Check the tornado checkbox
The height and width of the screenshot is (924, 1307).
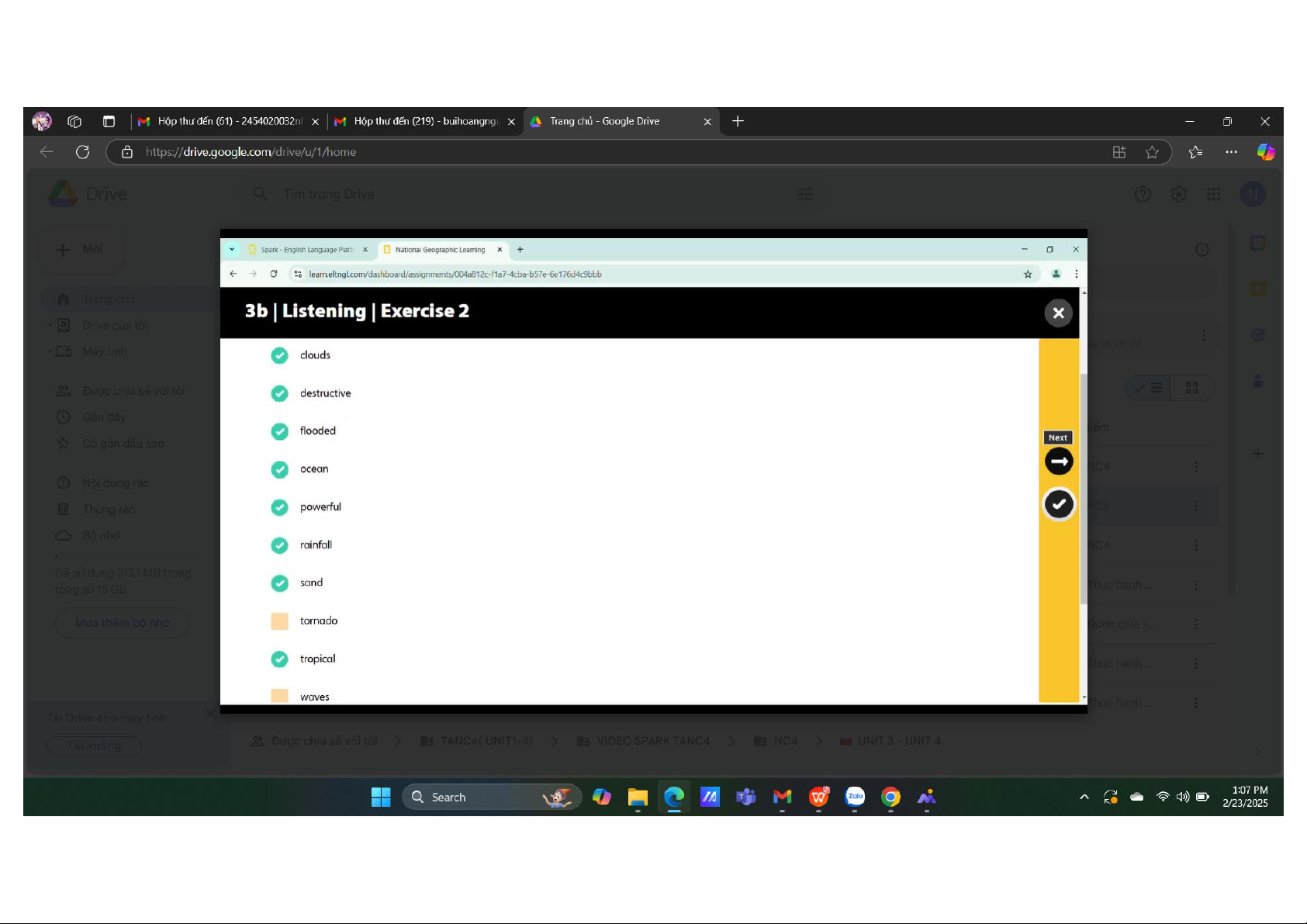coord(279,621)
